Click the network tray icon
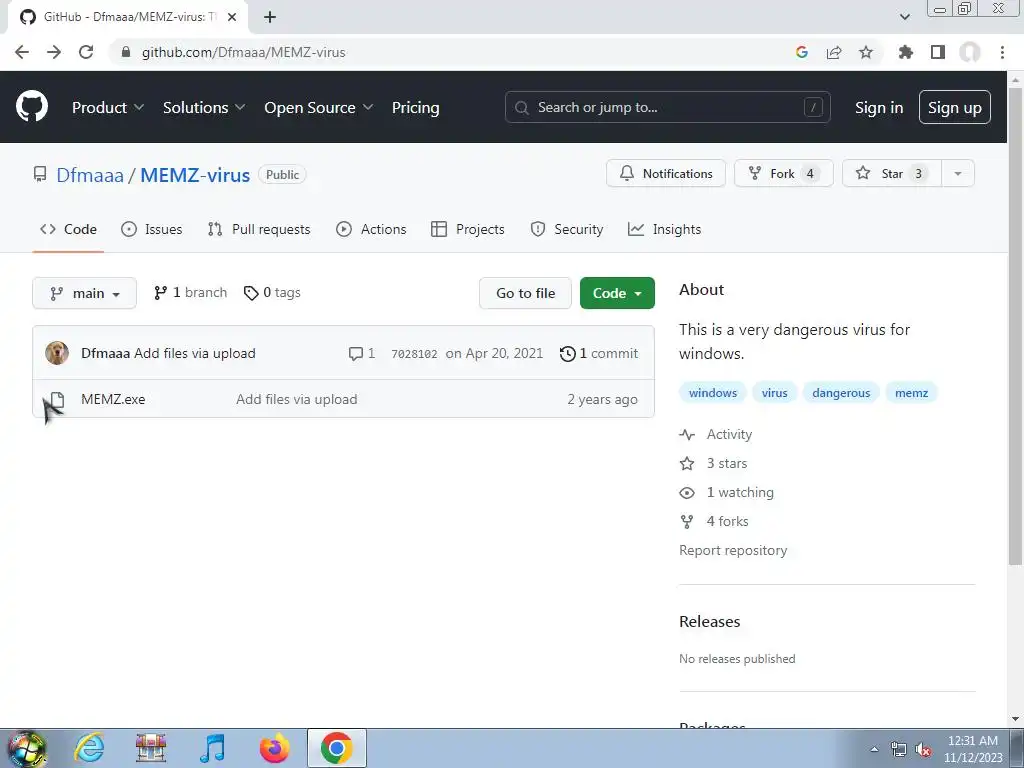The width and height of the screenshot is (1024, 768). (x=899, y=750)
